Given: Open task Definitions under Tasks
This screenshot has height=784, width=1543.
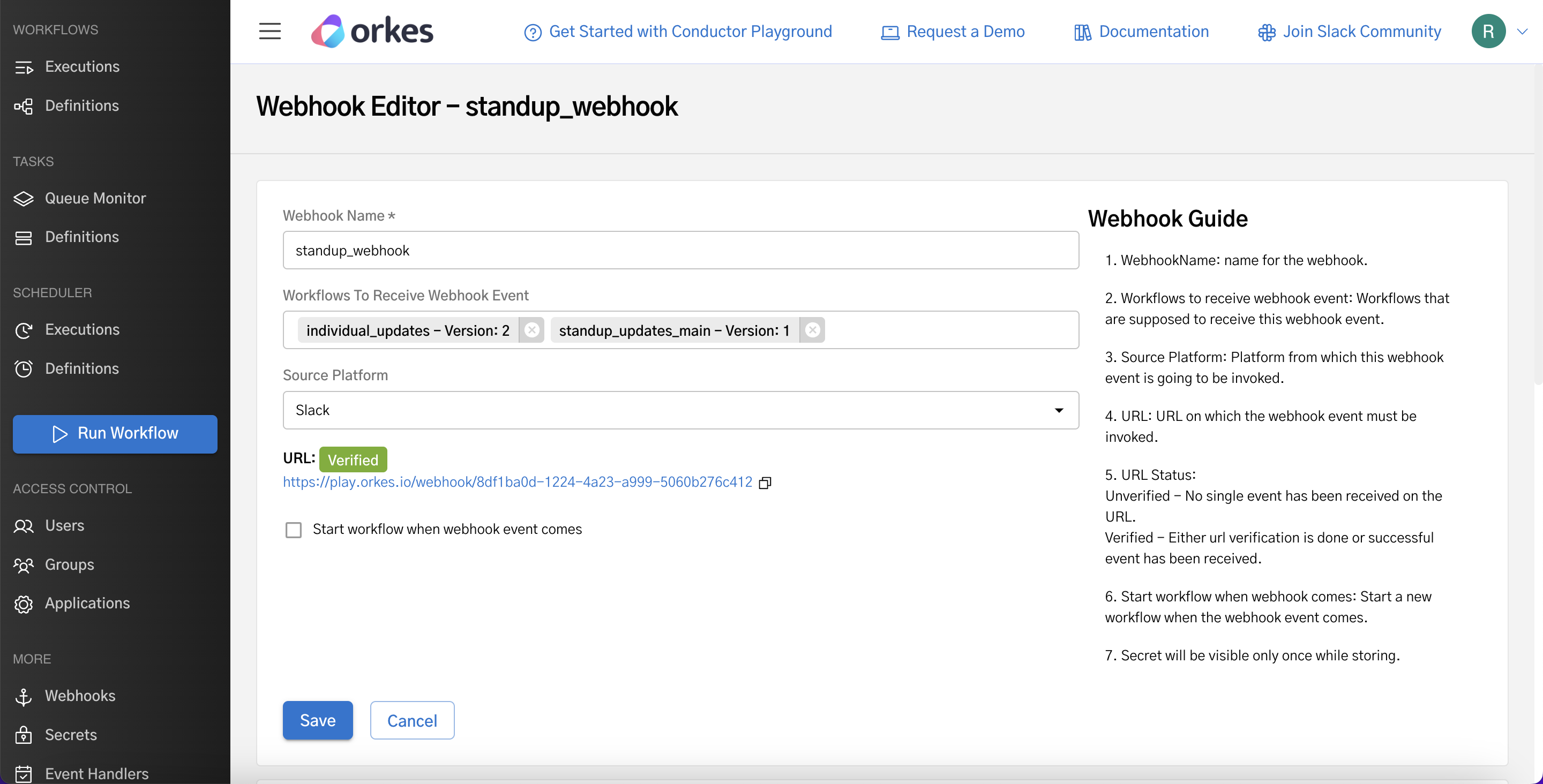Looking at the screenshot, I should tap(82, 237).
